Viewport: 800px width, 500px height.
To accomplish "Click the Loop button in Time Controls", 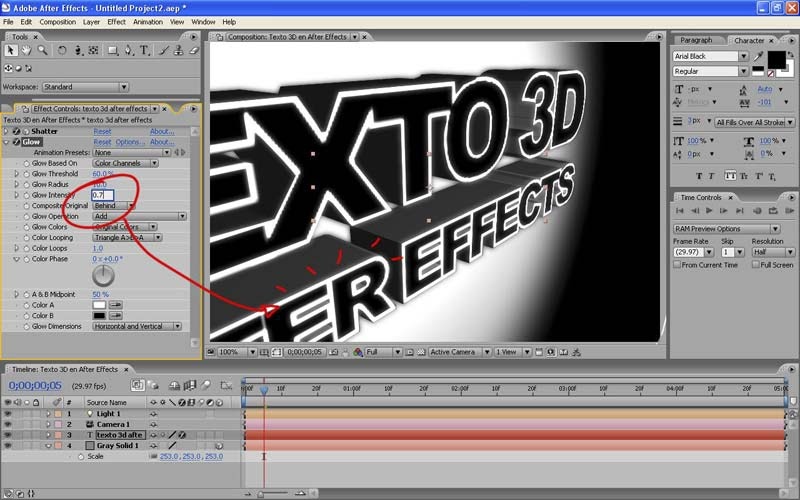I will tap(773, 210).
